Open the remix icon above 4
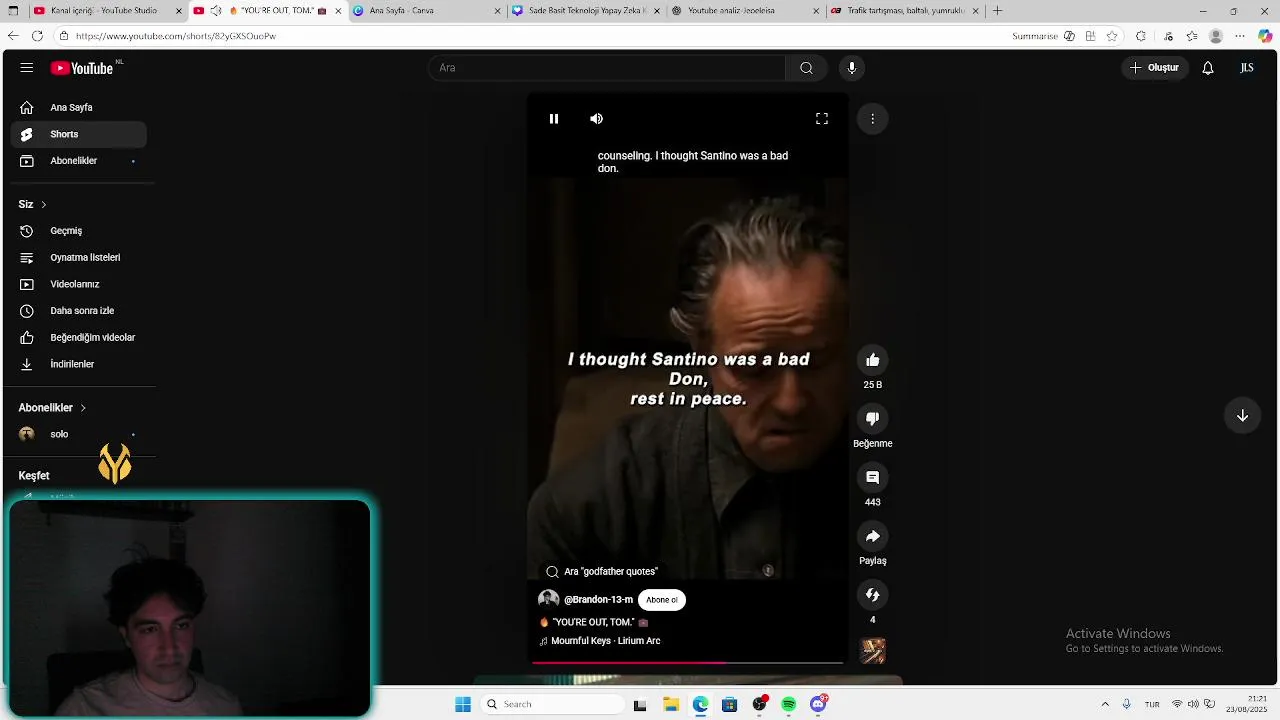The width and height of the screenshot is (1280, 720). coord(873,595)
